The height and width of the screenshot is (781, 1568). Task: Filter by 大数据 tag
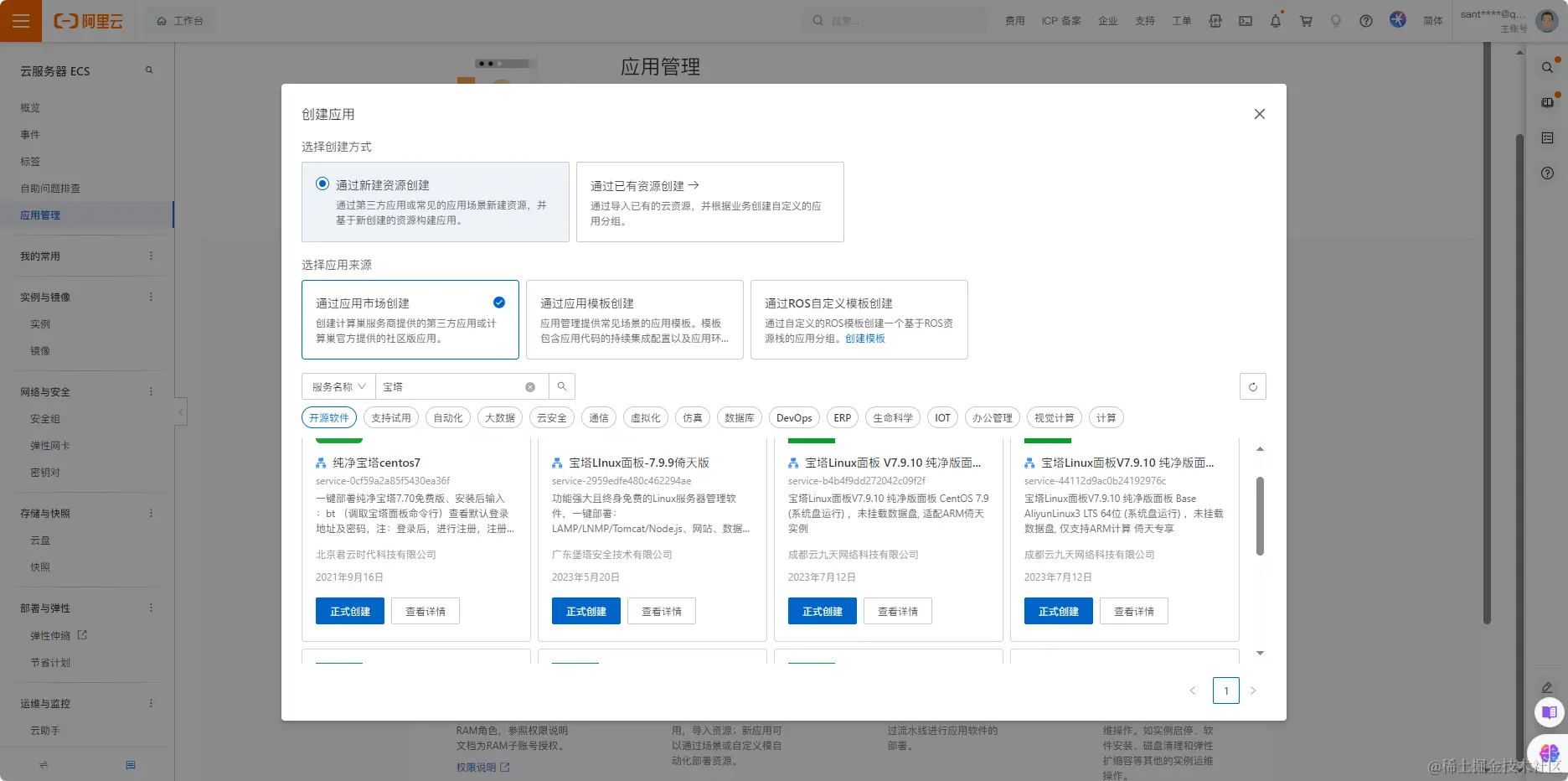[500, 417]
